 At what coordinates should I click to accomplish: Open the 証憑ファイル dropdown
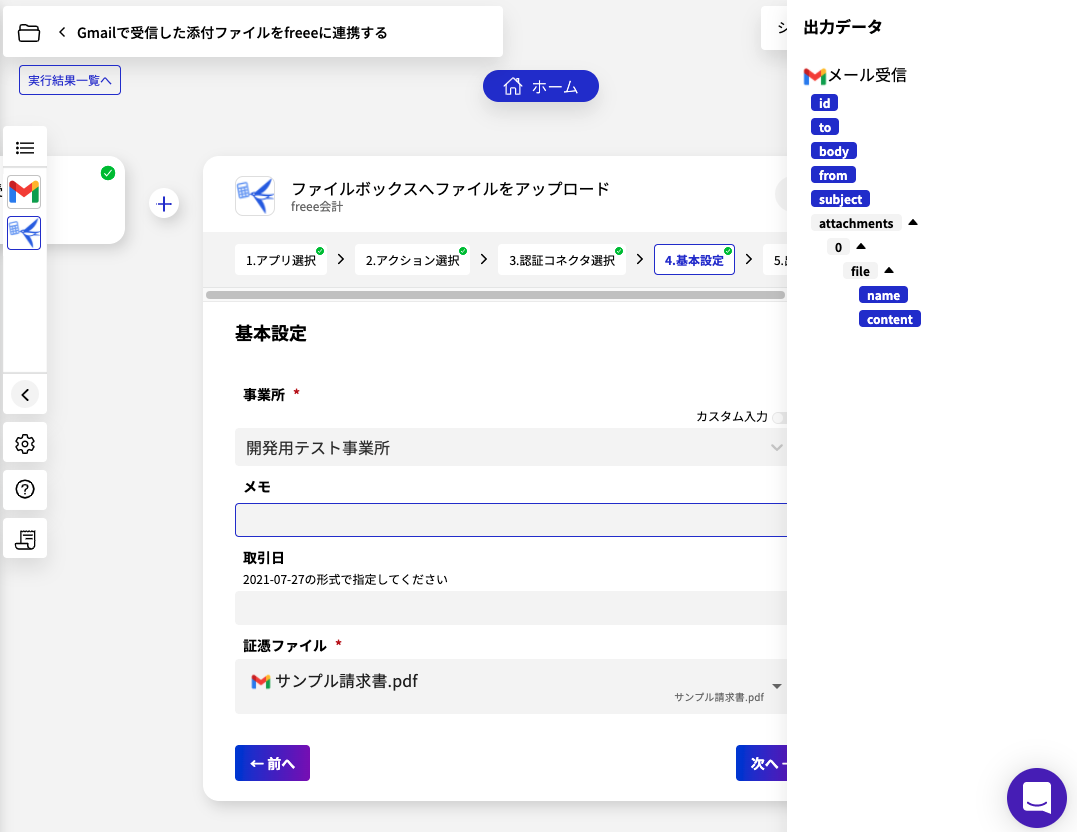tap(776, 687)
